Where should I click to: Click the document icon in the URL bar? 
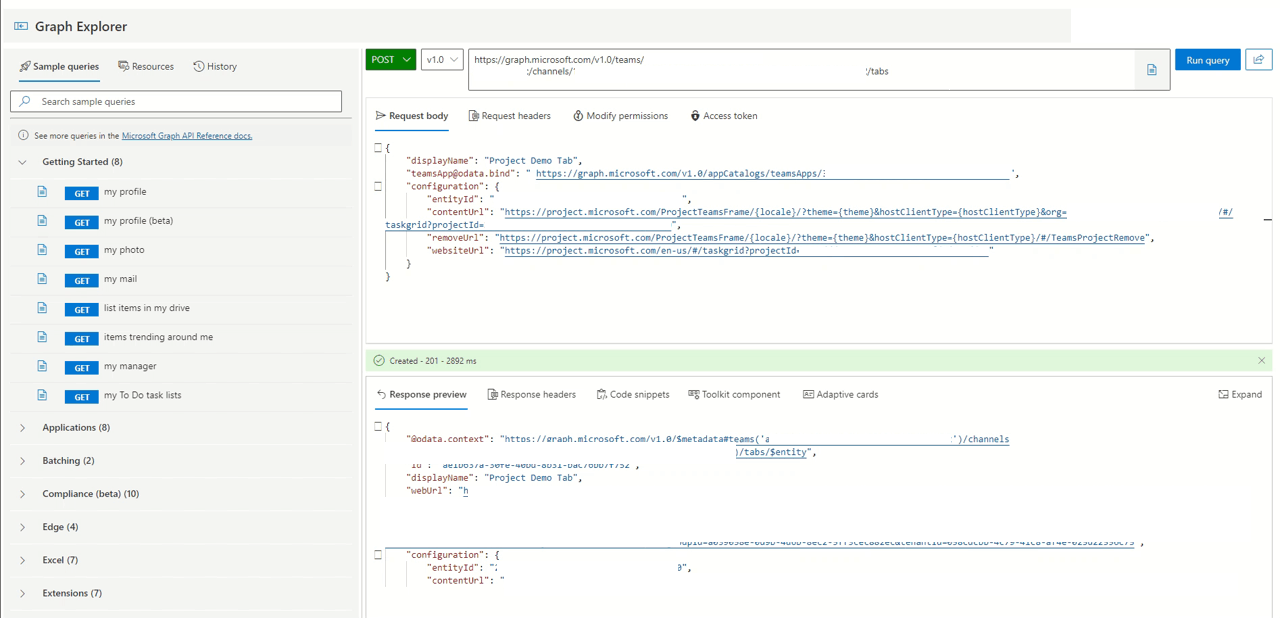tap(1152, 70)
